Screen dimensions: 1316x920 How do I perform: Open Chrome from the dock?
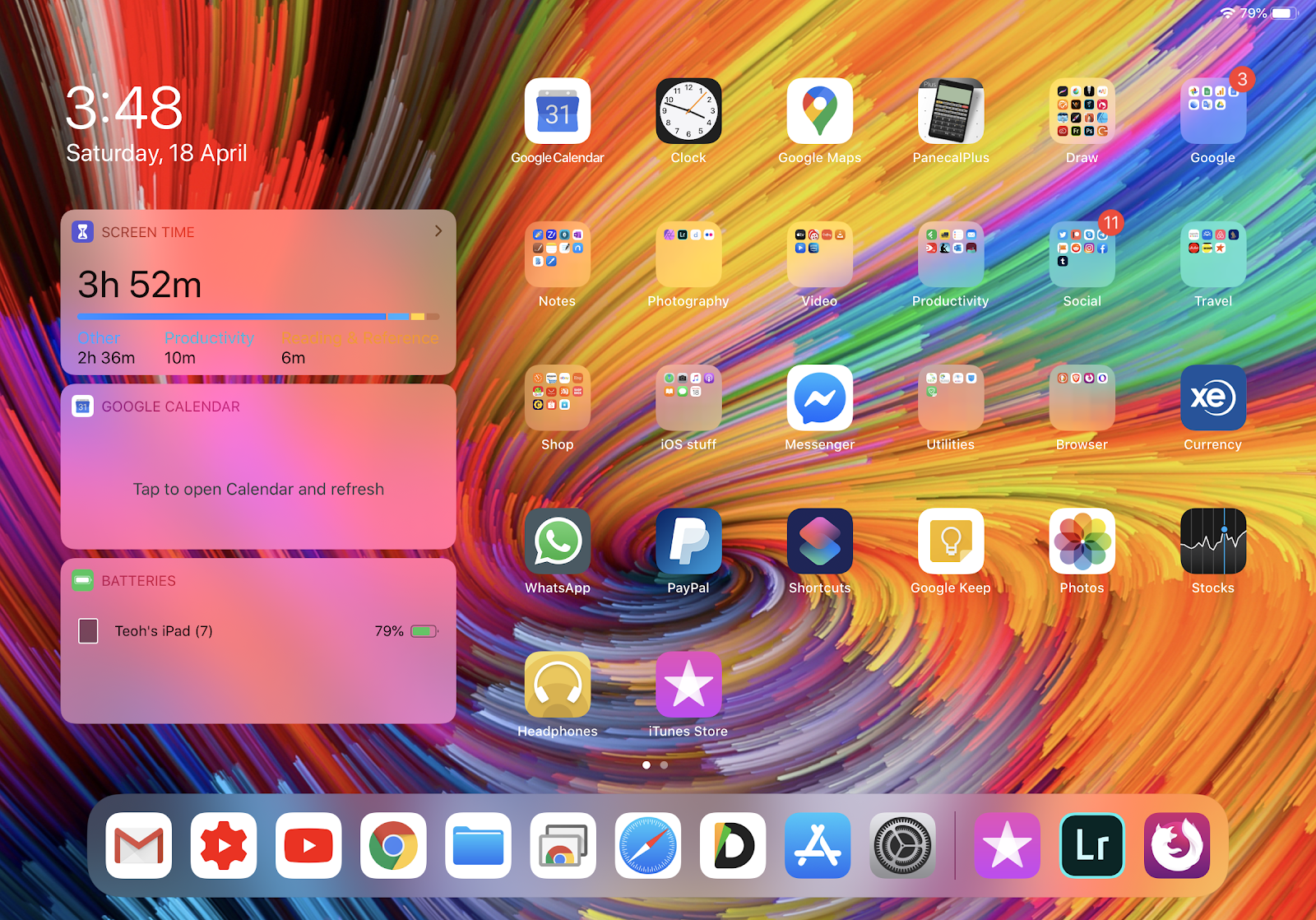click(x=393, y=846)
